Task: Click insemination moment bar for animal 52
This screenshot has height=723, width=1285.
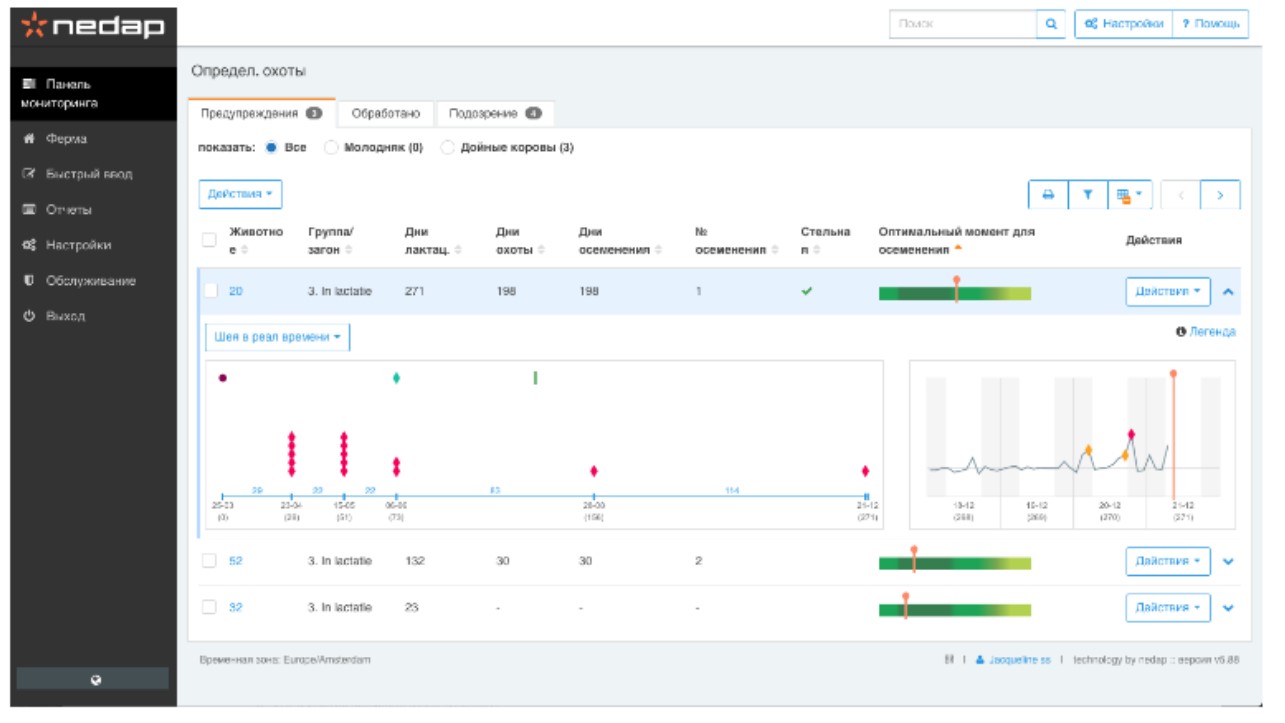Action: point(955,564)
